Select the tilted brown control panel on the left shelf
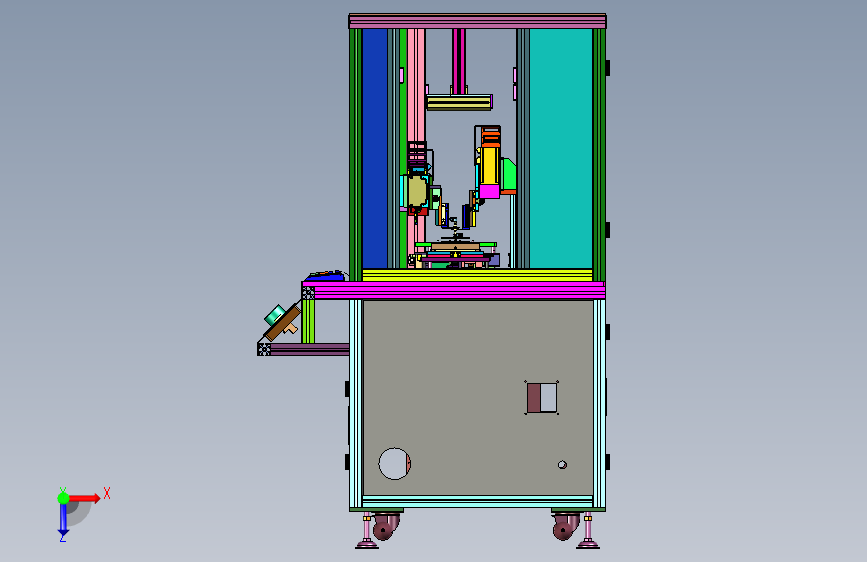The height and width of the screenshot is (562, 867). [283, 324]
